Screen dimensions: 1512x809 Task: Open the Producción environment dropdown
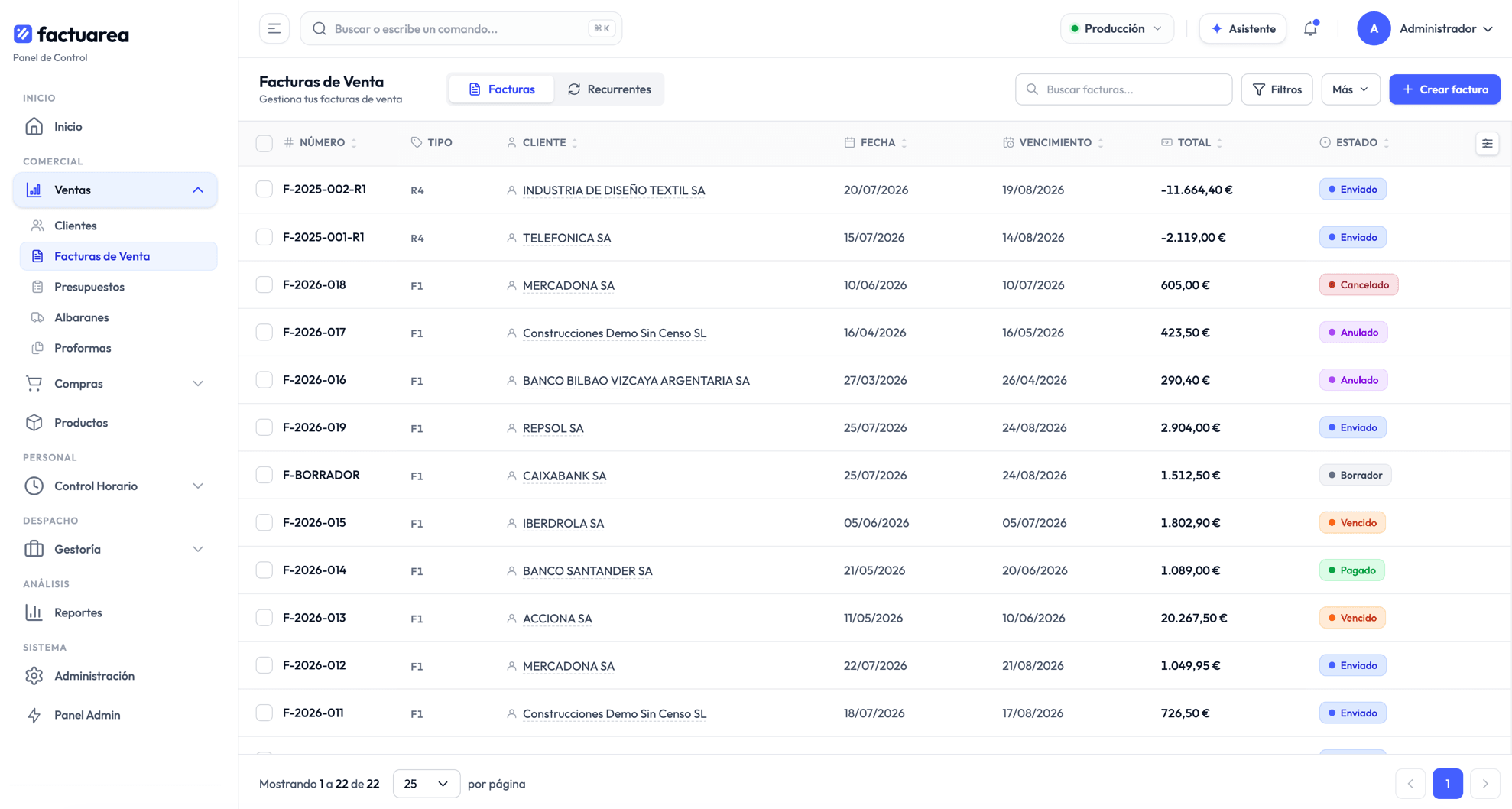click(1117, 28)
